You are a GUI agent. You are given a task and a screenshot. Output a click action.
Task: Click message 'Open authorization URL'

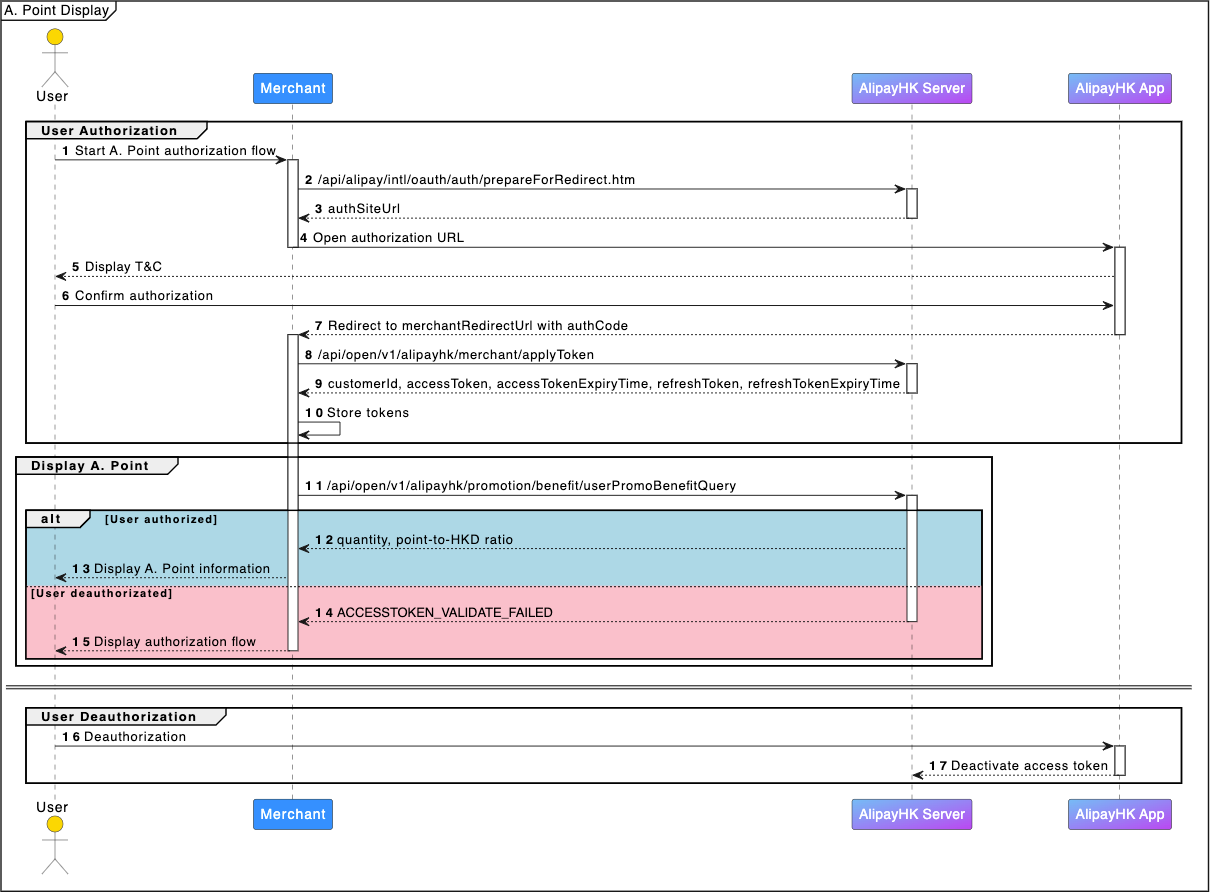(388, 238)
